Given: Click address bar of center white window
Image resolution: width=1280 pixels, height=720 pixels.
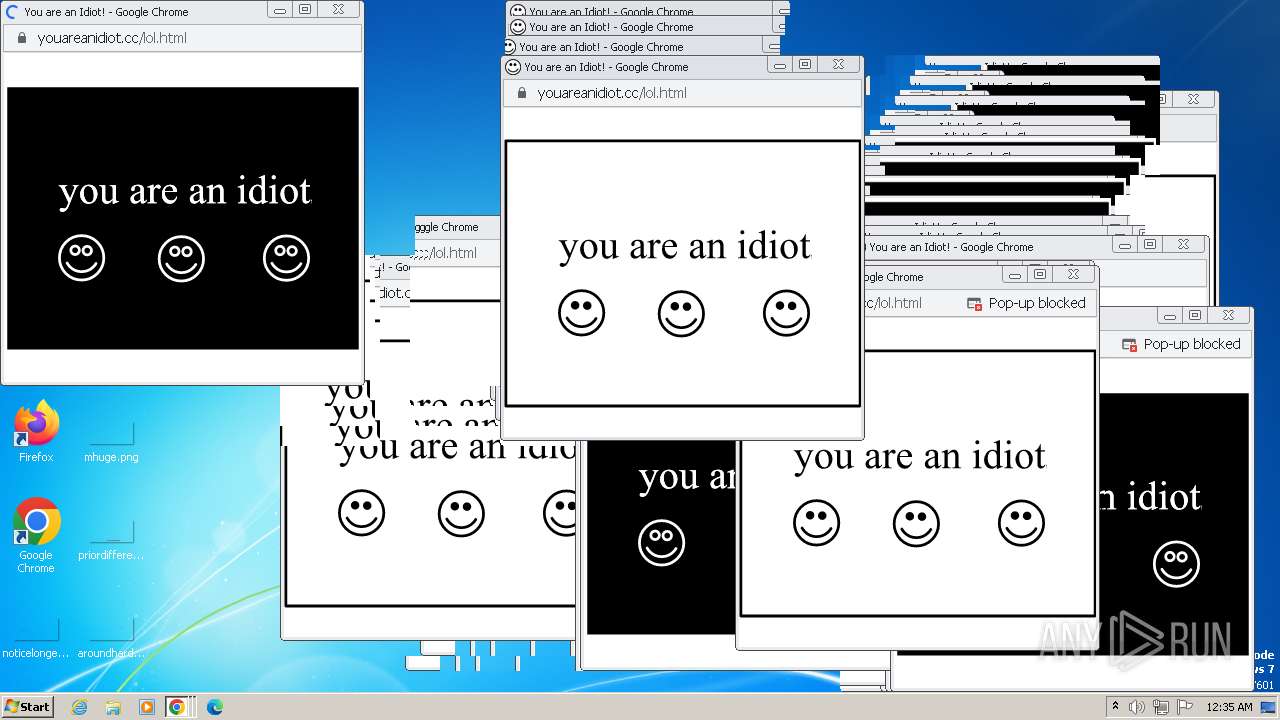Looking at the screenshot, I should [682, 93].
